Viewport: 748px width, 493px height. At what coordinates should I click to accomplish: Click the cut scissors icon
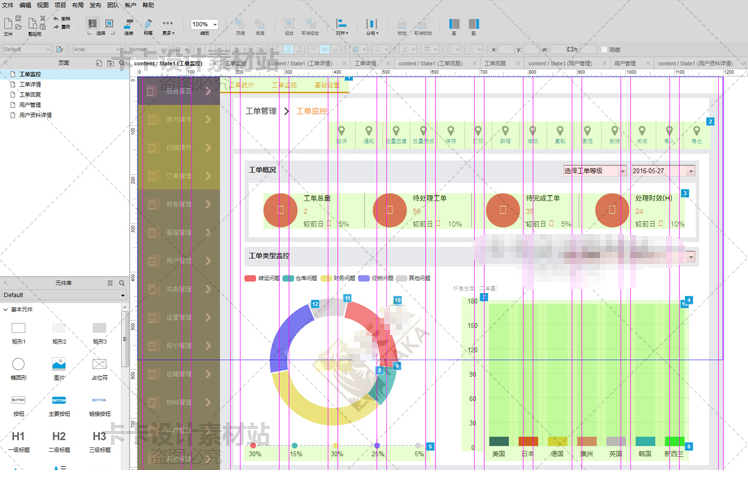point(43,19)
